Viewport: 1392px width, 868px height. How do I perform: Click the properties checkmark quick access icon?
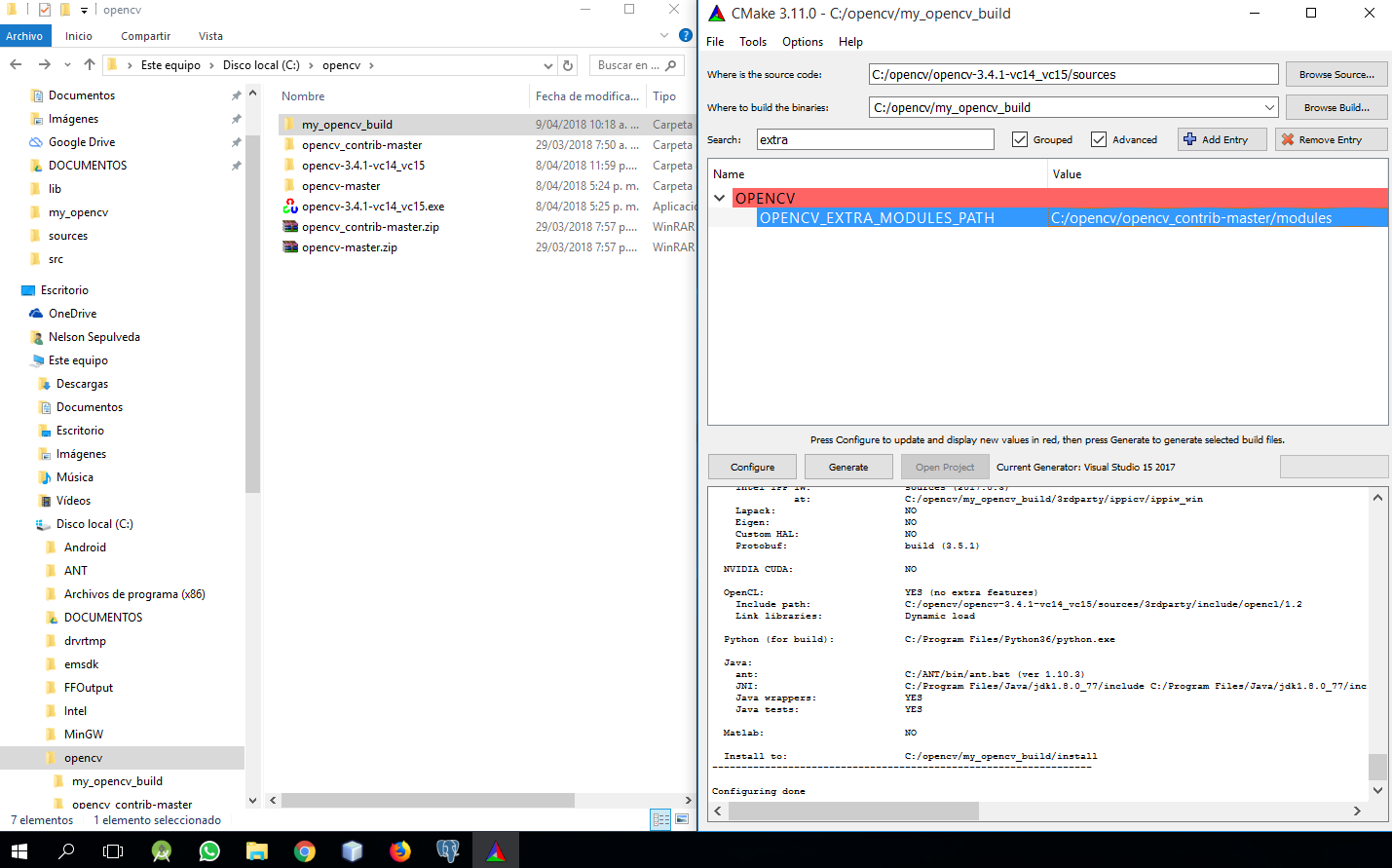pos(45,10)
